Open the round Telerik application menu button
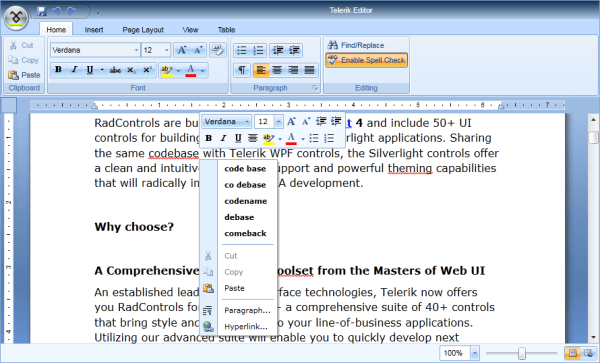The image size is (600, 363). [16, 18]
